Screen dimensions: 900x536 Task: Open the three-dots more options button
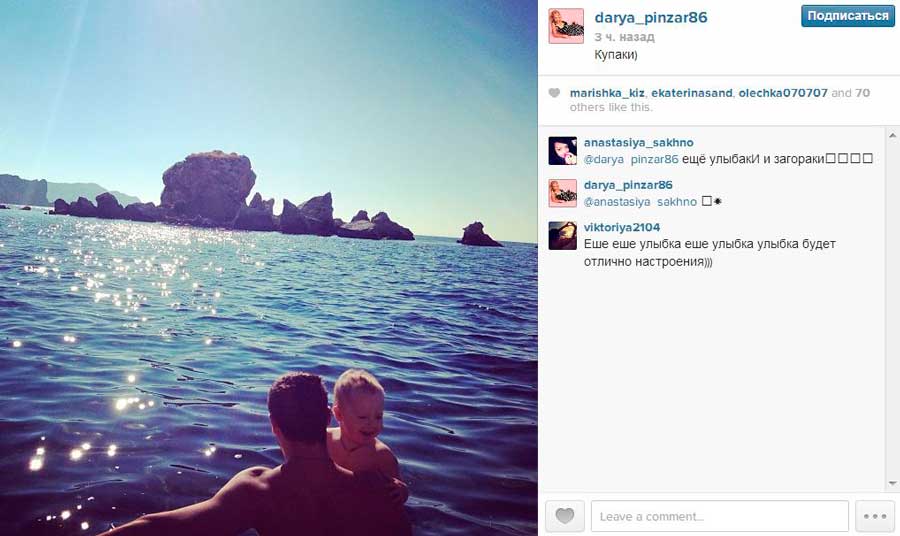click(x=875, y=516)
